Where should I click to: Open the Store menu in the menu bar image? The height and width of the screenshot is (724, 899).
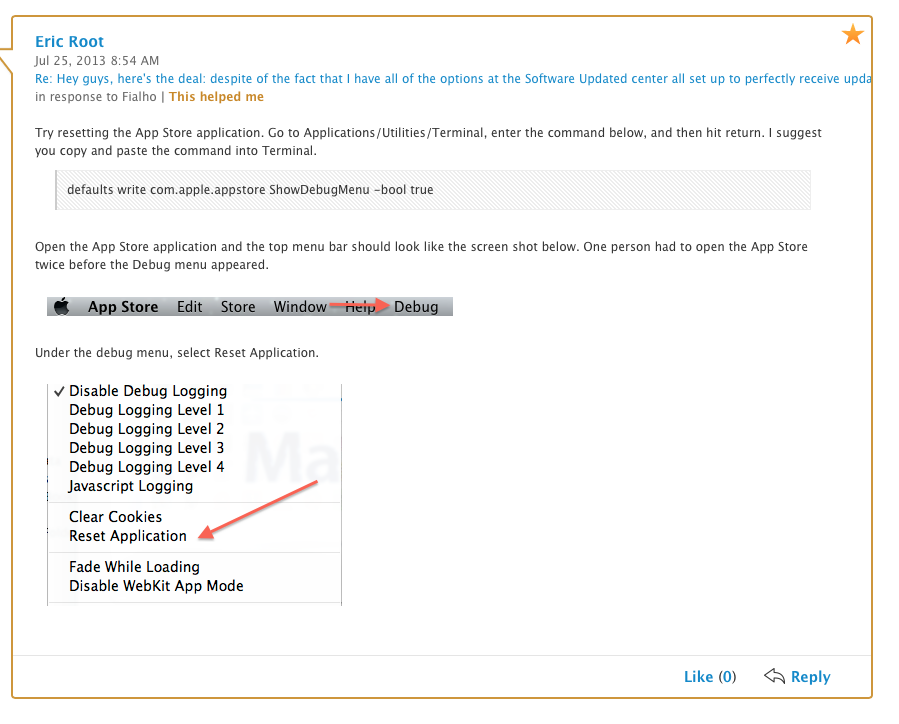click(x=238, y=307)
